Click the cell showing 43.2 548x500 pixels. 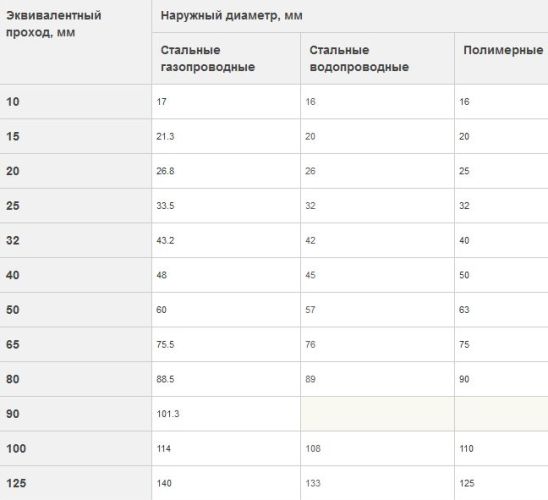pyautogui.click(x=226, y=240)
